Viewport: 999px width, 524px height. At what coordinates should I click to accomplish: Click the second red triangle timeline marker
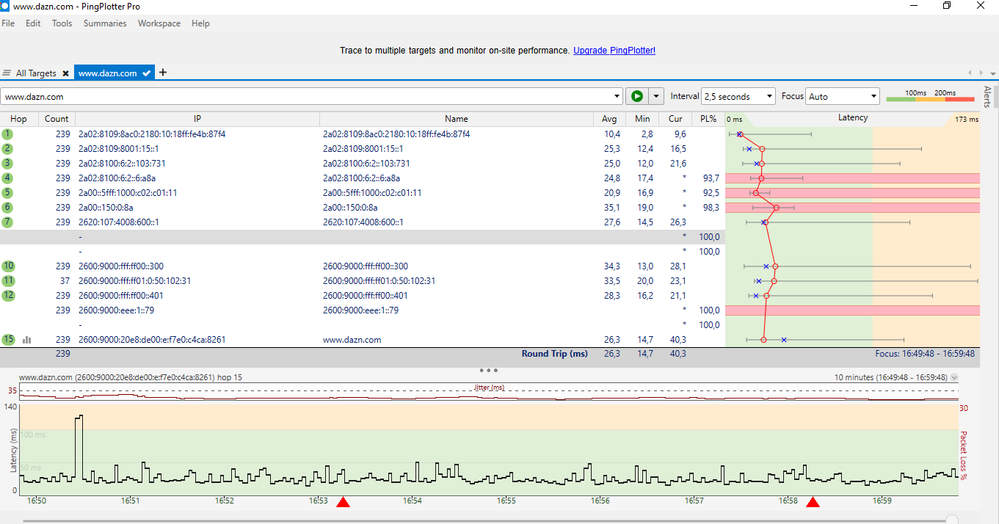(812, 502)
